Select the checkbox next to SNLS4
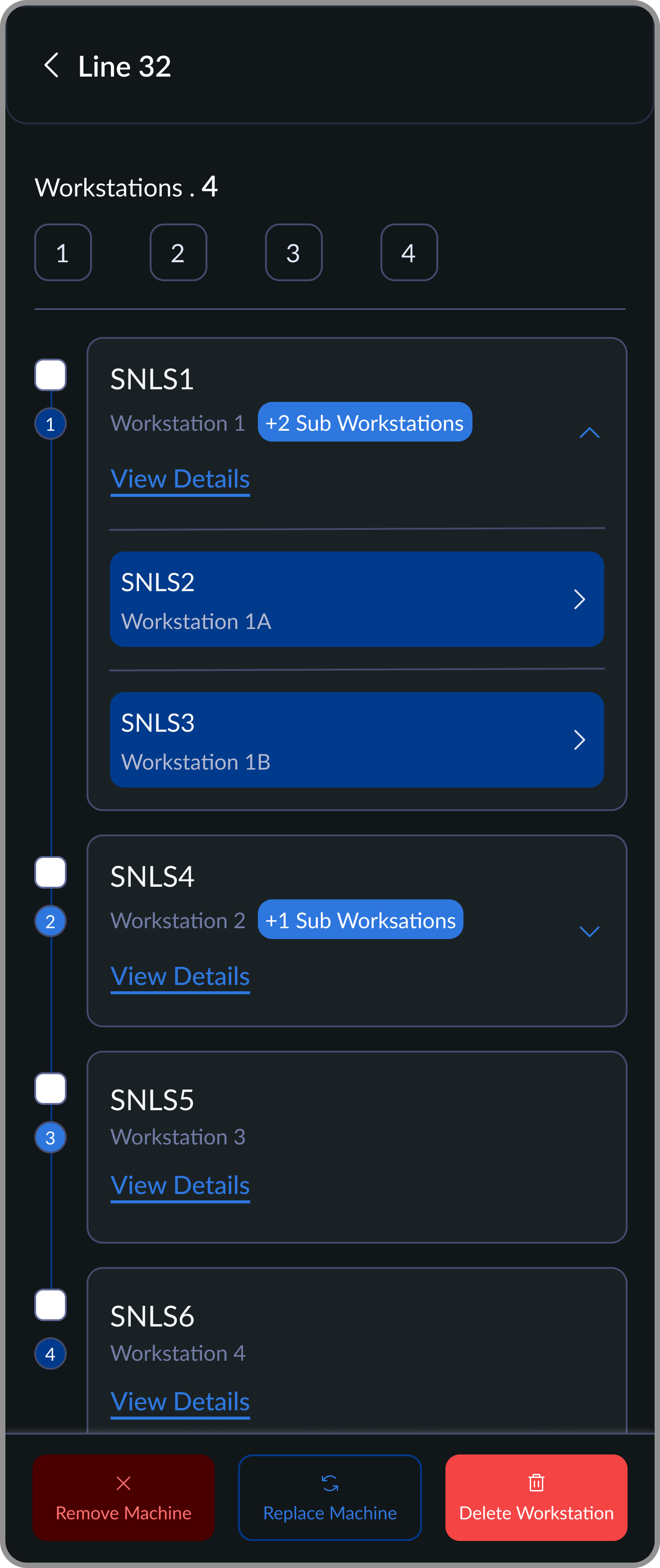 tap(50, 873)
